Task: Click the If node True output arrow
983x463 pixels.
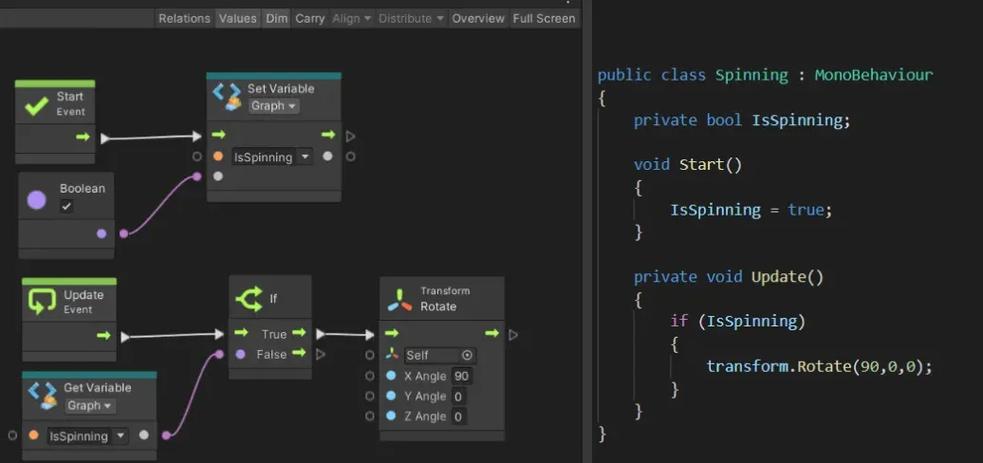Action: pos(299,333)
